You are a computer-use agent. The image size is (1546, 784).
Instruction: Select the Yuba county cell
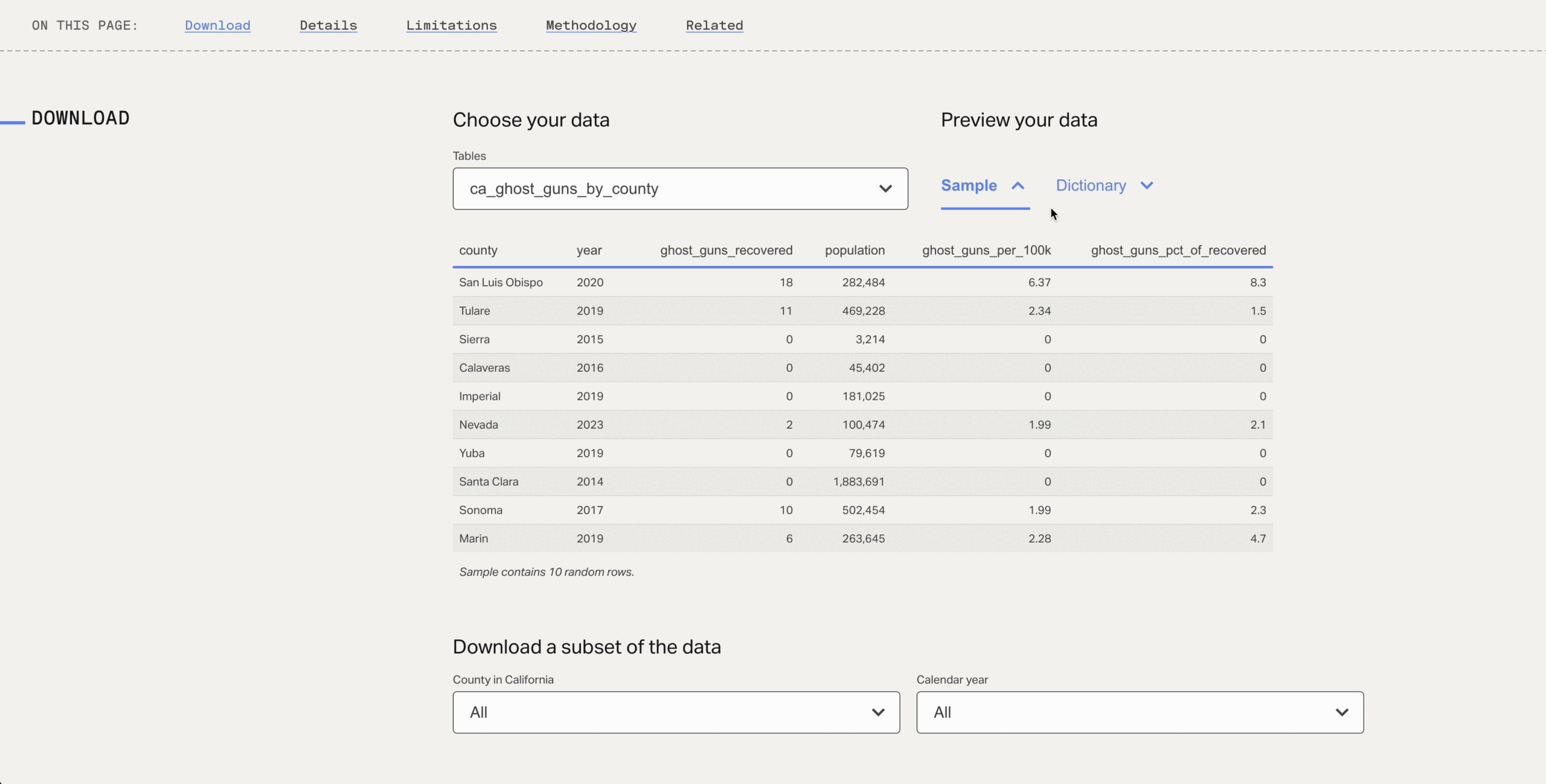[x=472, y=453]
